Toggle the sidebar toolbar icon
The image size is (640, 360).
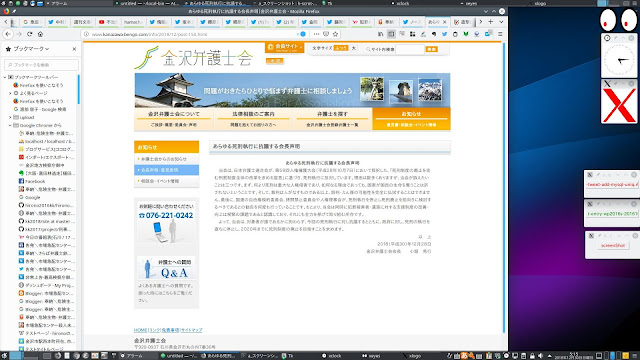tap(391, 34)
